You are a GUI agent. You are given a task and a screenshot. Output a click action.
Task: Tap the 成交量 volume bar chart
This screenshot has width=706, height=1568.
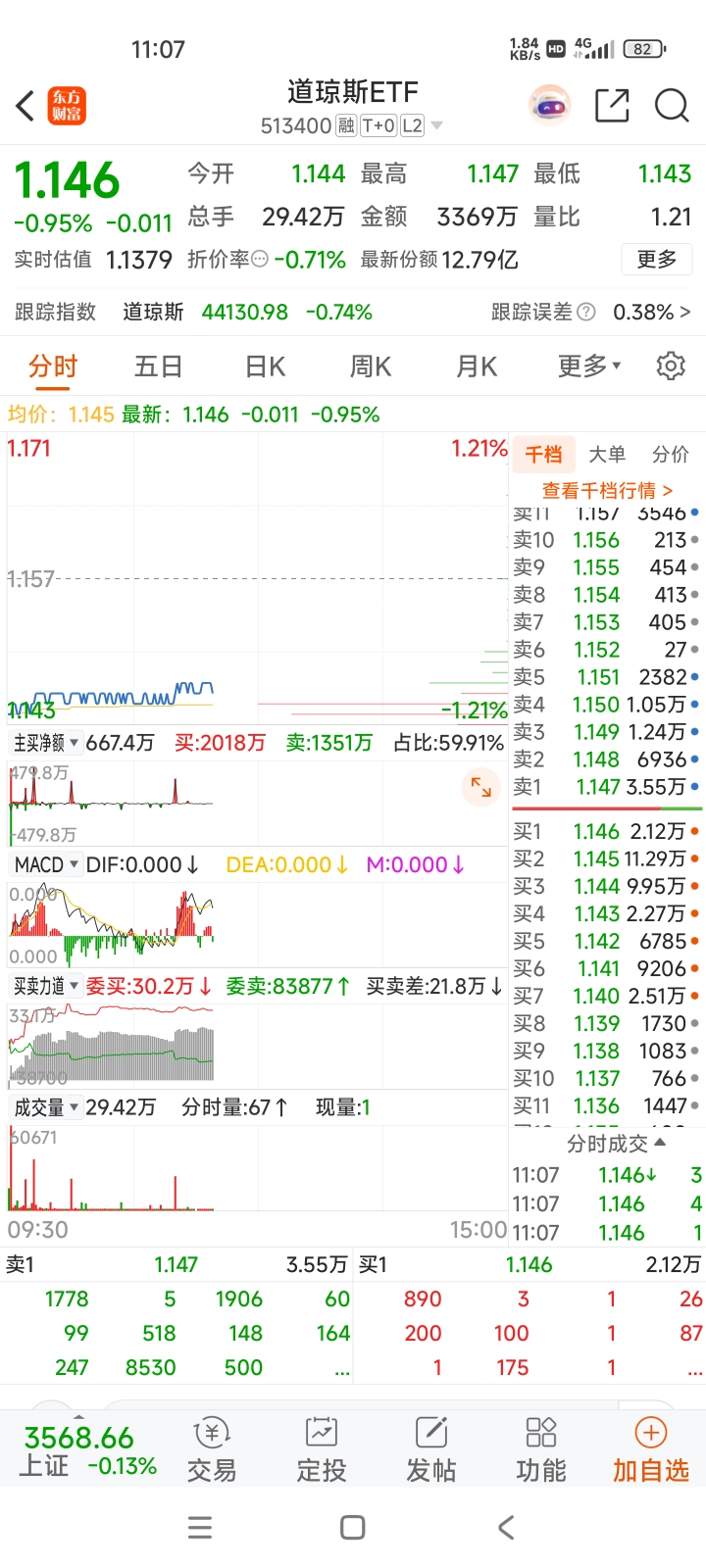[257, 1169]
